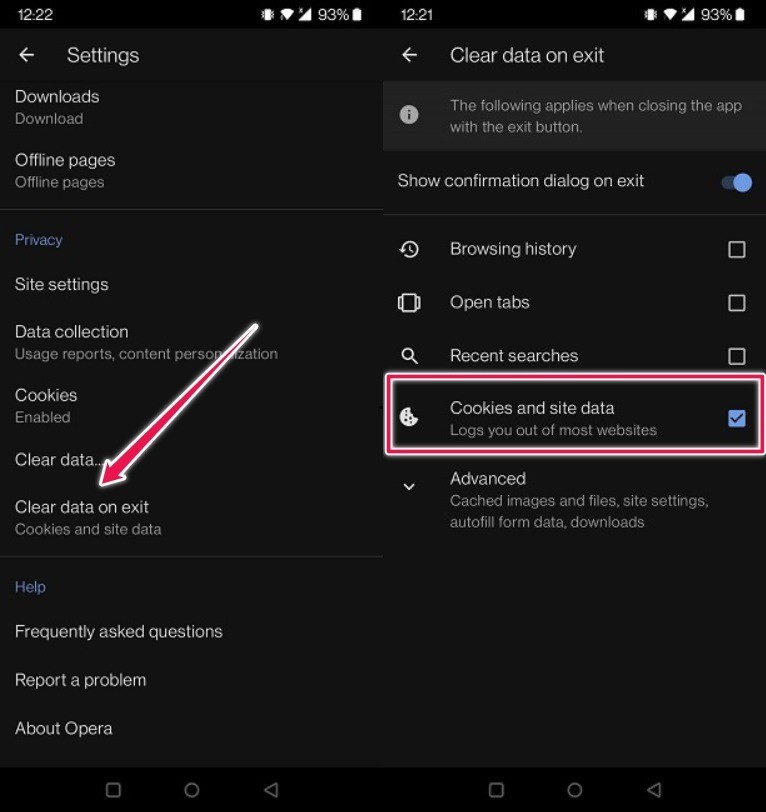Check the Browsing history checkbox

click(x=736, y=250)
